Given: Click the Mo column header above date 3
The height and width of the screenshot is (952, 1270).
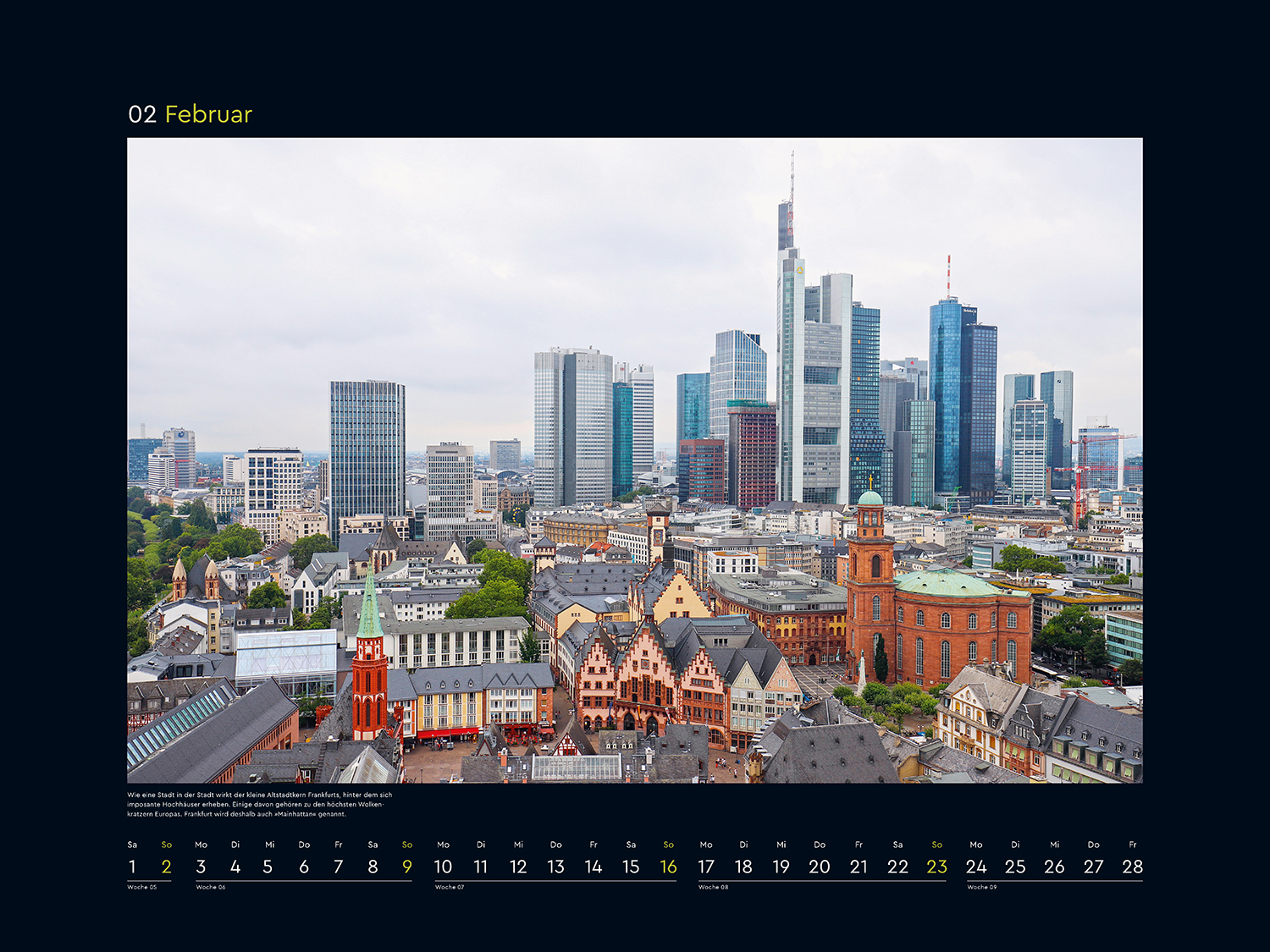Looking at the screenshot, I should point(200,844).
